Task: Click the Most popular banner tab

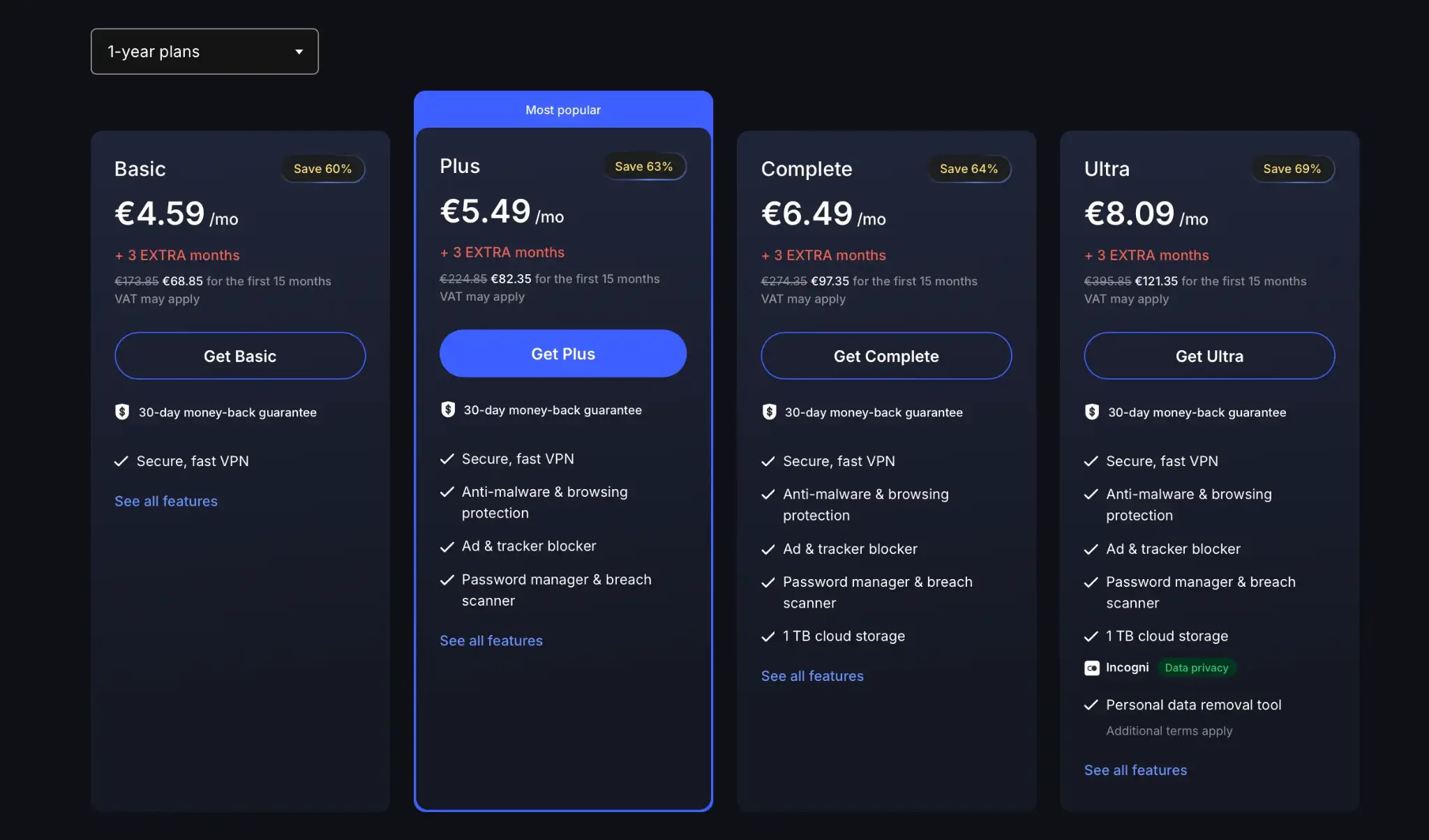Action: click(x=562, y=110)
